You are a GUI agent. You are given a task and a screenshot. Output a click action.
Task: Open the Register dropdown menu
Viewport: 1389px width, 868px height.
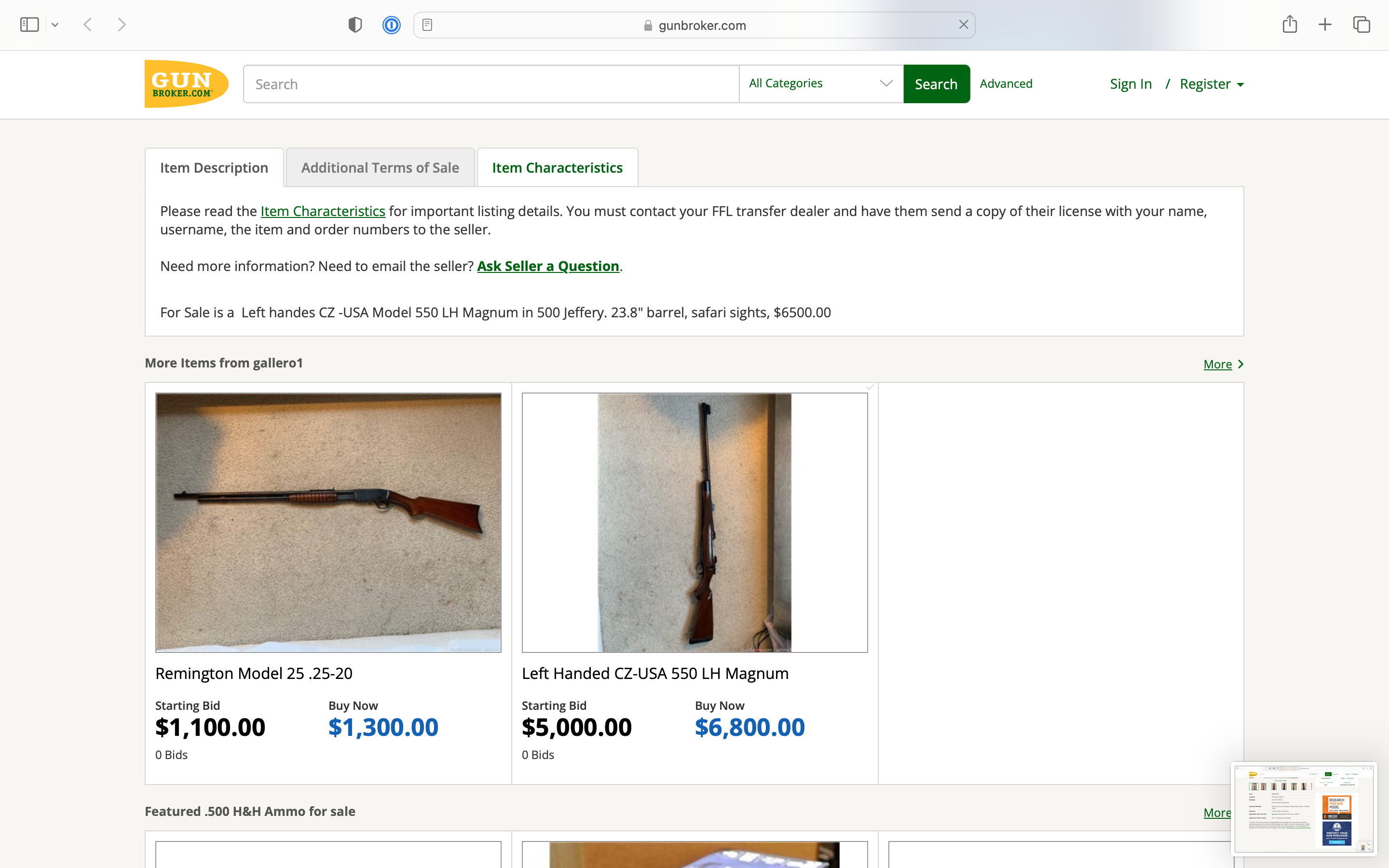coord(1212,84)
